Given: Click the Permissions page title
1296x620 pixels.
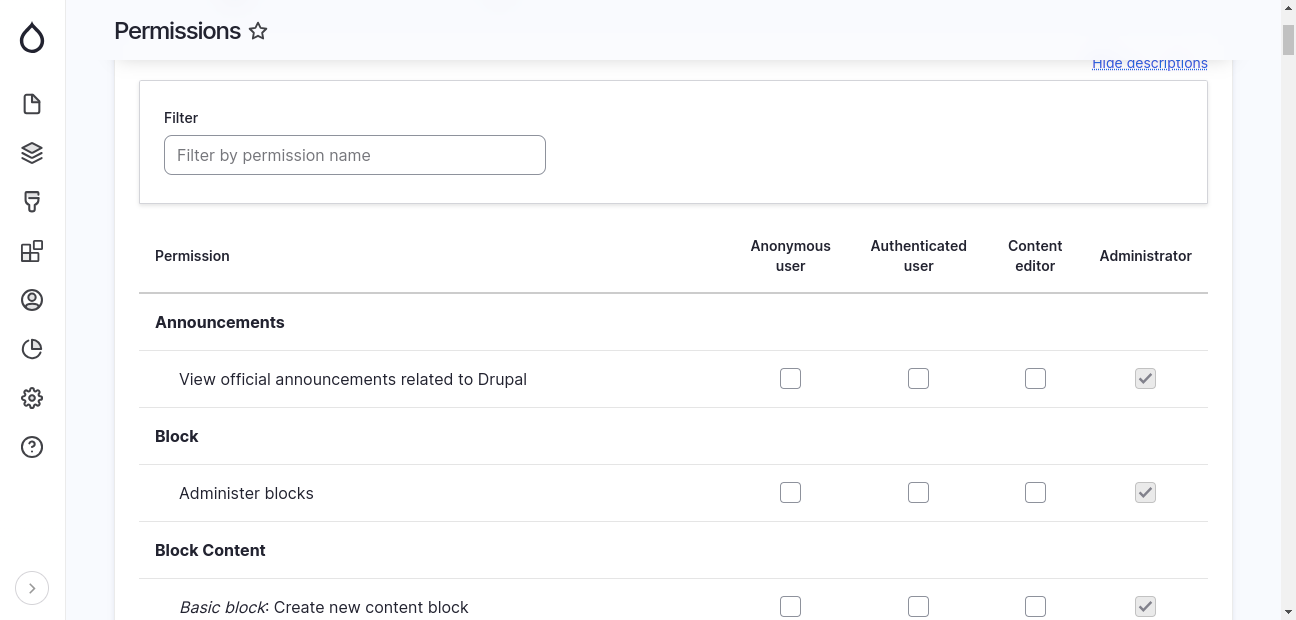Looking at the screenshot, I should (x=178, y=31).
